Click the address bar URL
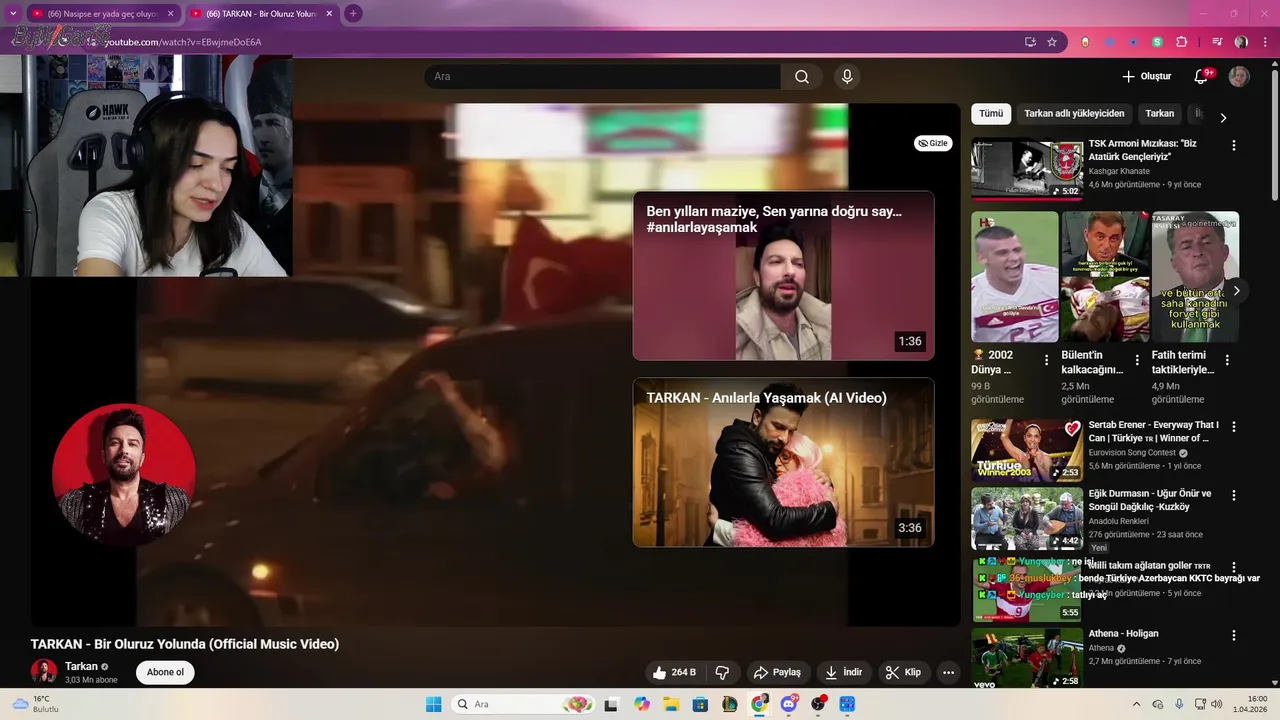 183,42
